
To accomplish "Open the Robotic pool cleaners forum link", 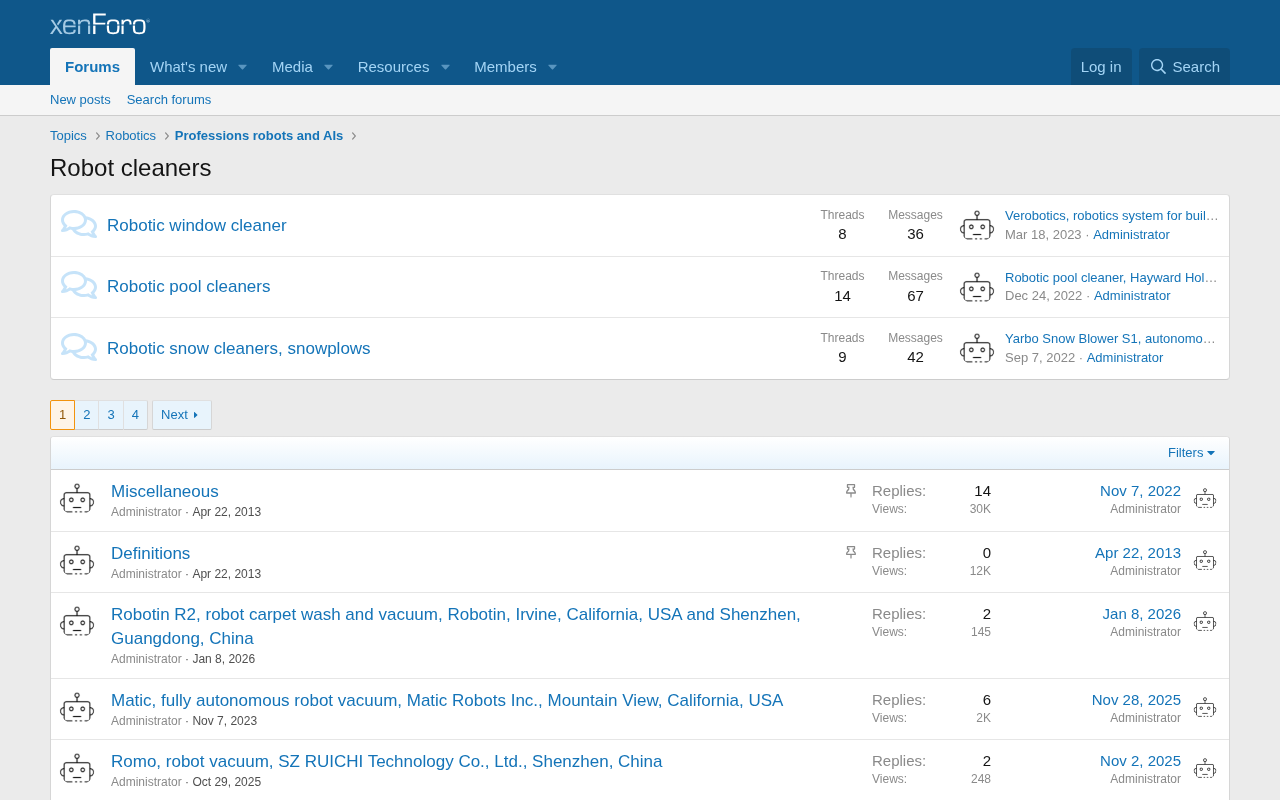I will click(189, 287).
